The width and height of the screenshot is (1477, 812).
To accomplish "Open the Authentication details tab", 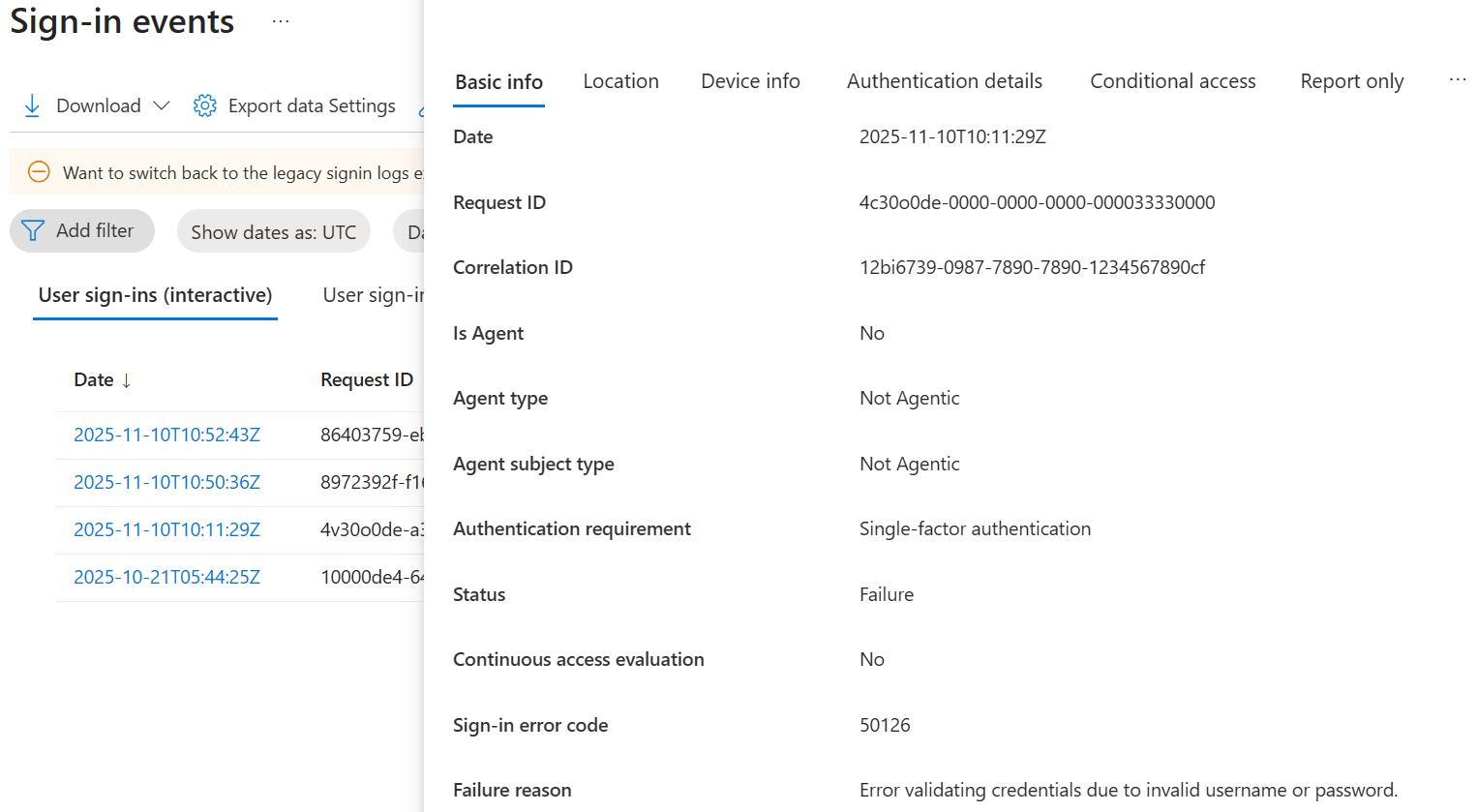I will (944, 81).
